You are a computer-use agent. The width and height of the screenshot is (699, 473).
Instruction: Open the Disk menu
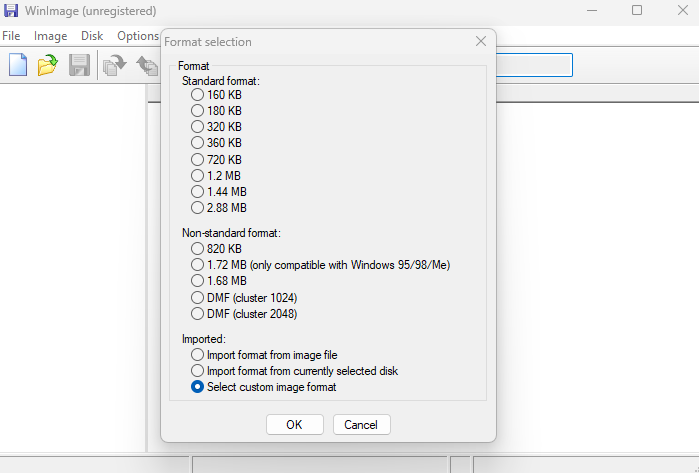92,36
